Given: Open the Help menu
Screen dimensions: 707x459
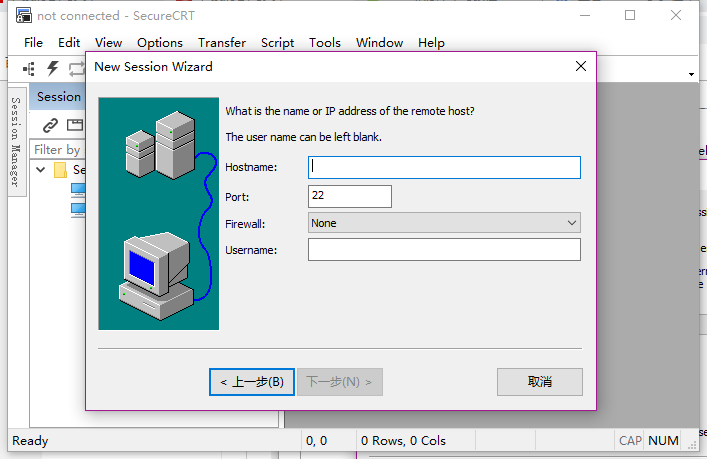Looking at the screenshot, I should pyautogui.click(x=431, y=43).
